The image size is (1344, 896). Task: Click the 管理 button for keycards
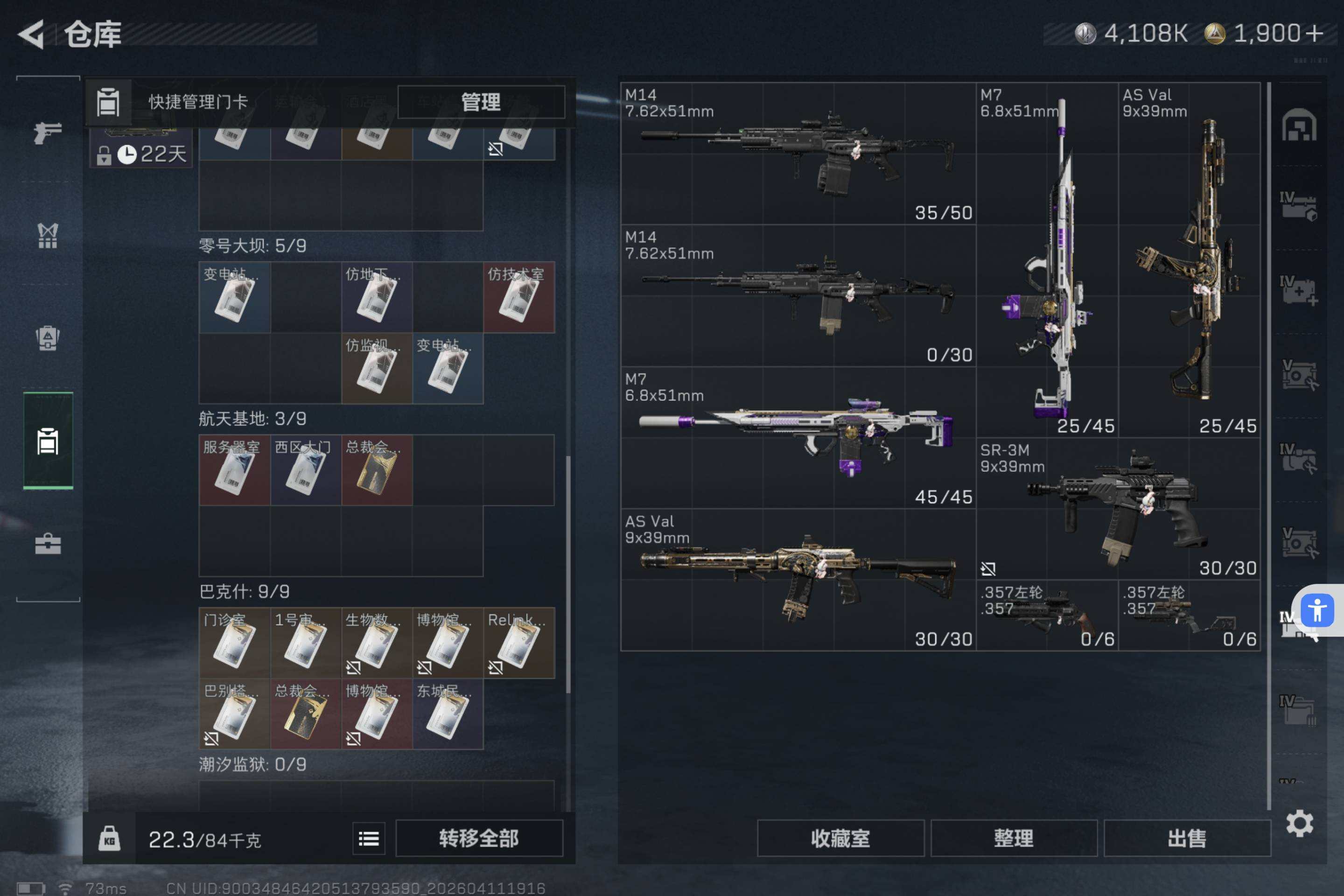click(481, 102)
